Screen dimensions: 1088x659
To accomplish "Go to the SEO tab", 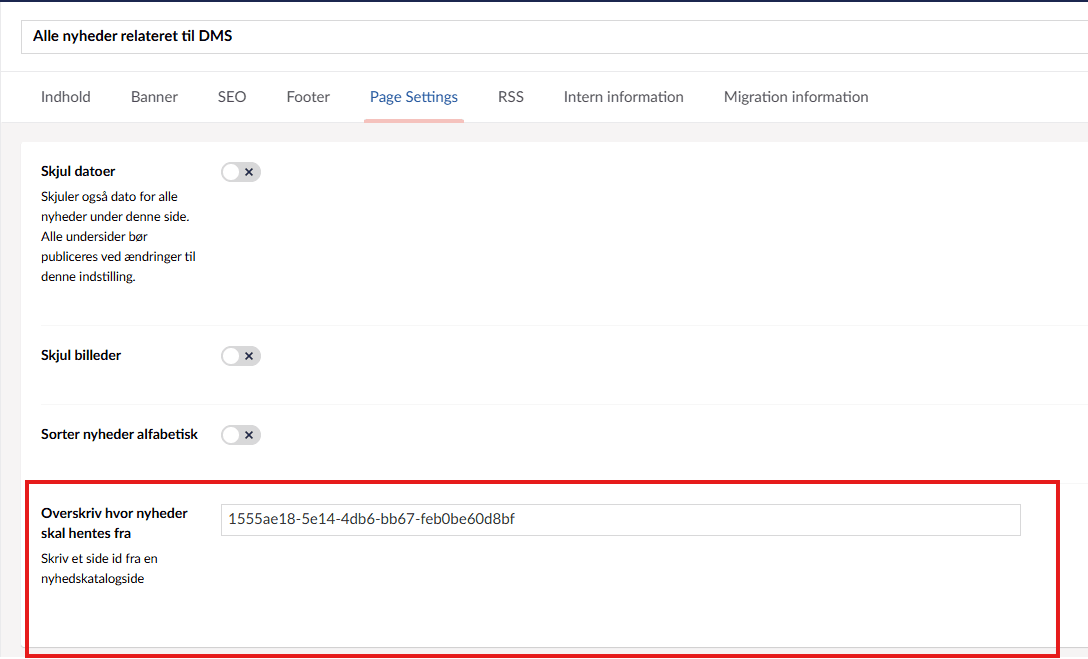I will [232, 97].
